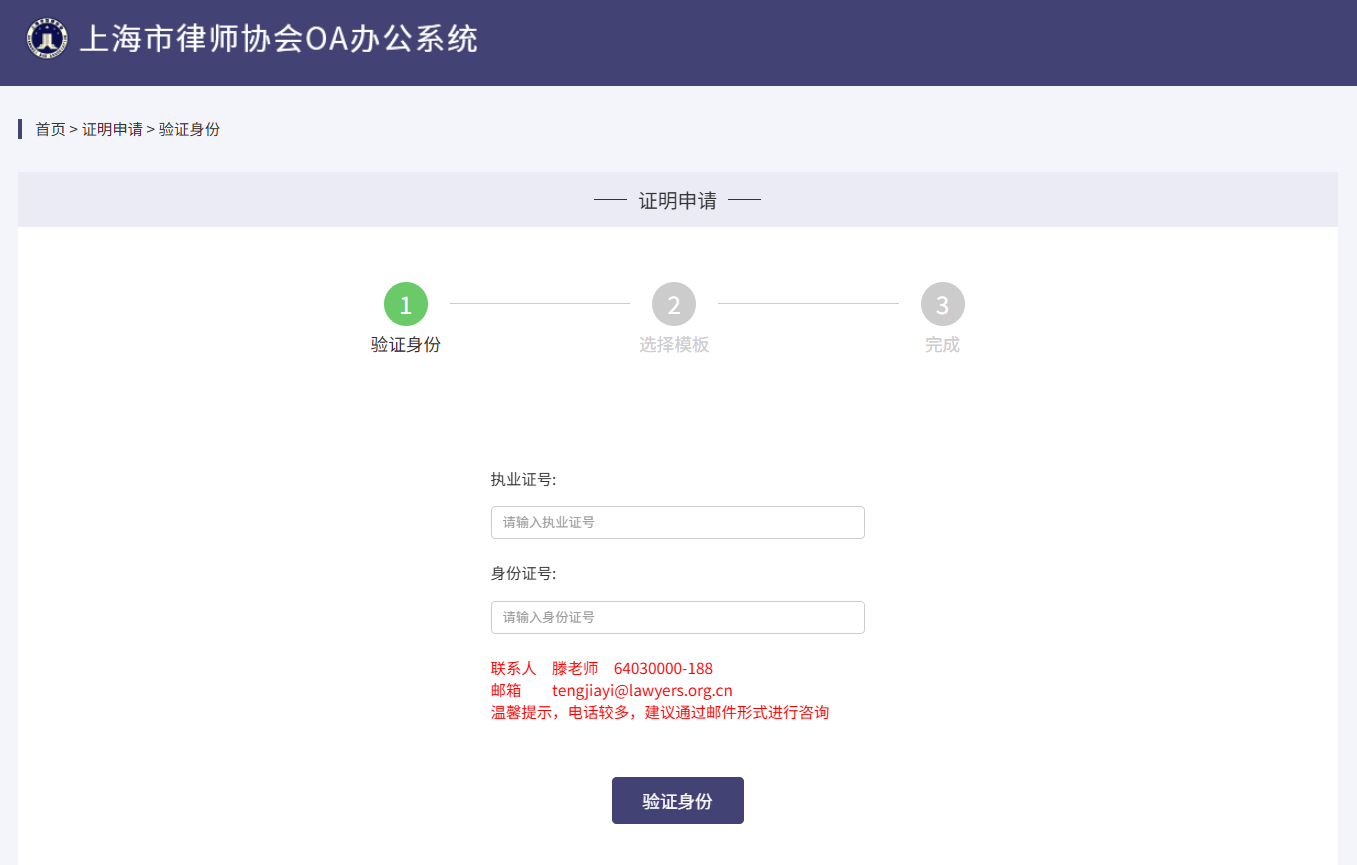1357x865 pixels.
Task: Select the 选择模板 step label
Action: pyautogui.click(x=674, y=345)
